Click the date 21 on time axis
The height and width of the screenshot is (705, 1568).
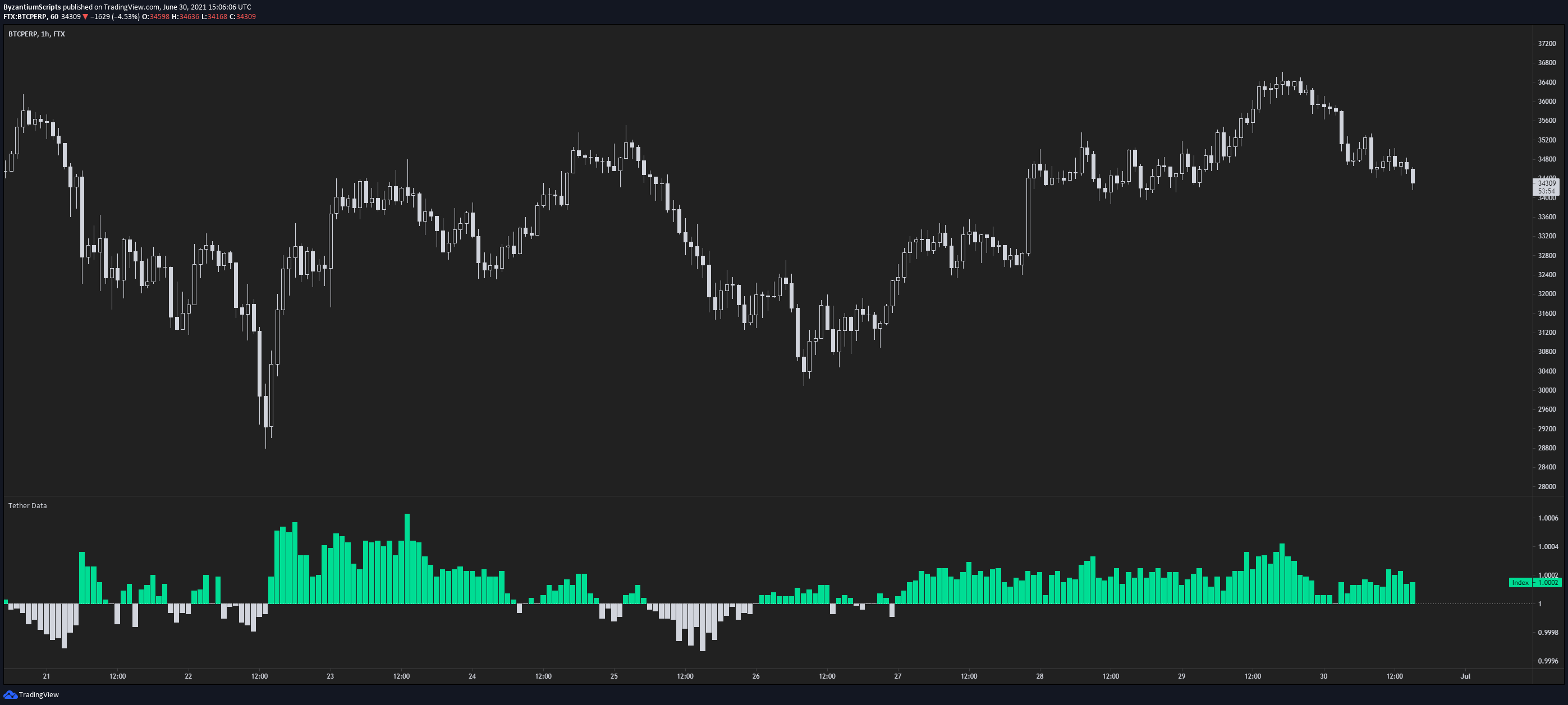tap(46, 676)
